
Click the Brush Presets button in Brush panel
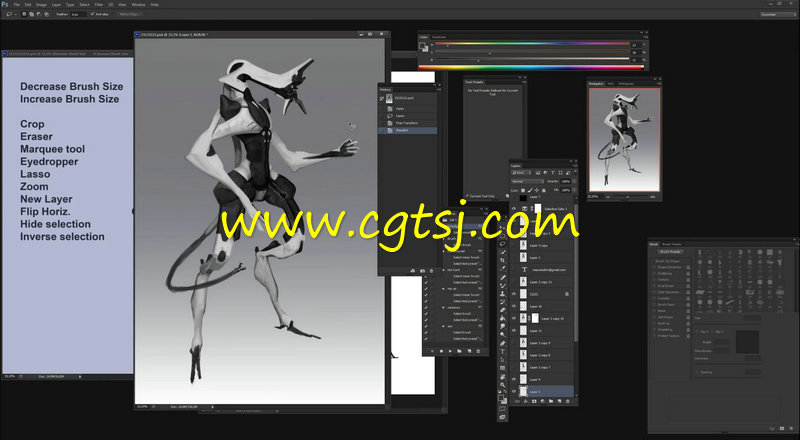670,252
